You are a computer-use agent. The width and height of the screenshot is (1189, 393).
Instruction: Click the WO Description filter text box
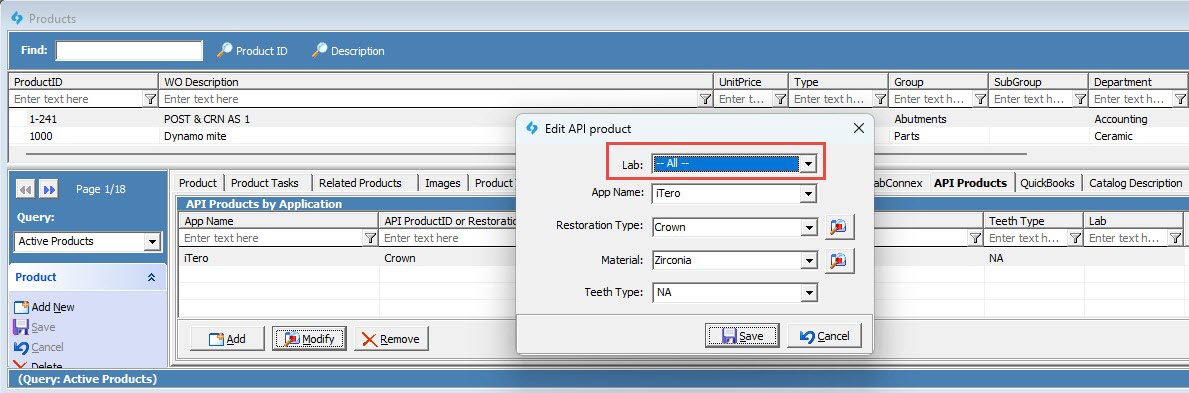point(430,99)
